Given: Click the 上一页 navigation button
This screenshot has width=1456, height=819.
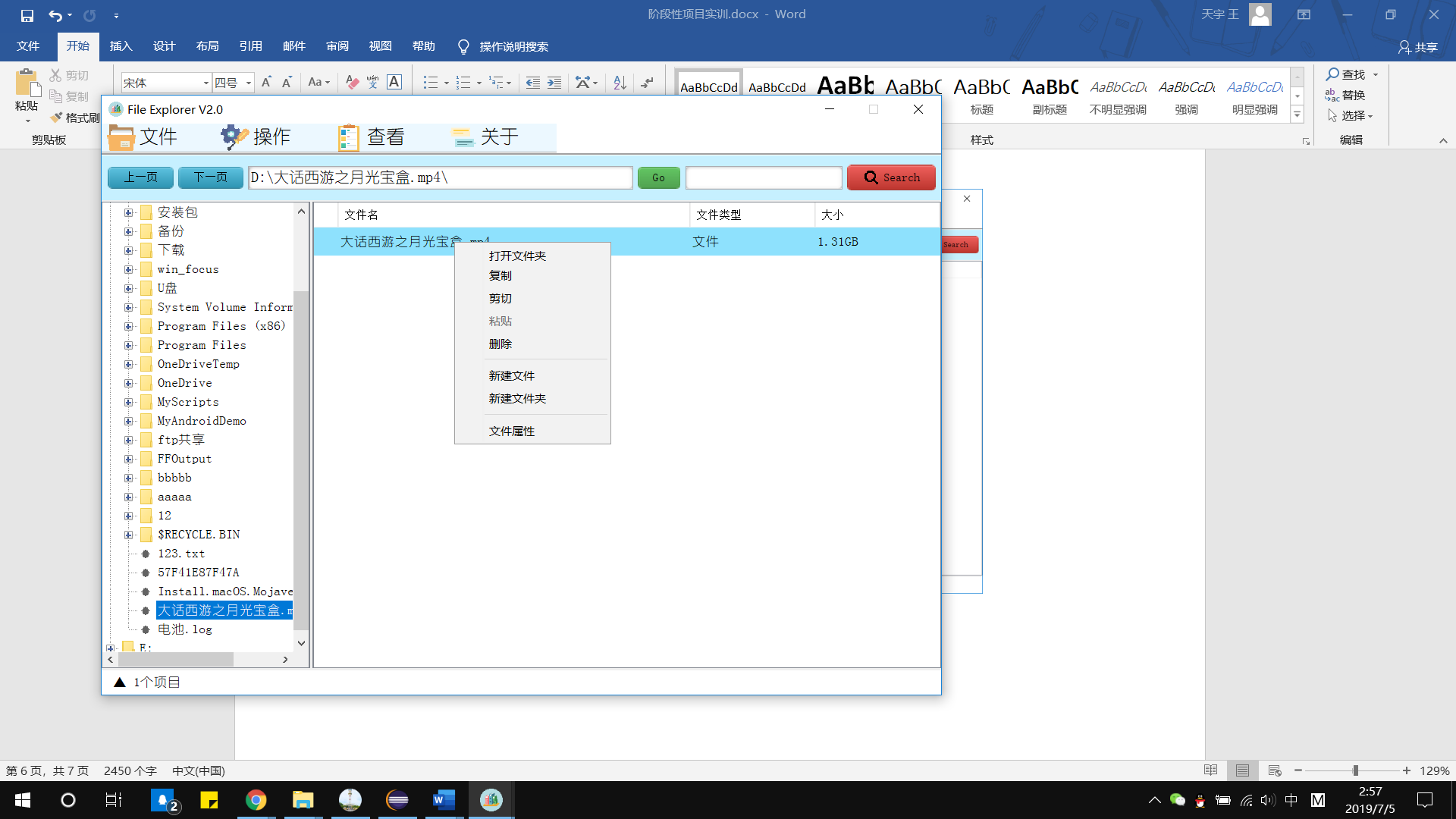Looking at the screenshot, I should [x=140, y=177].
